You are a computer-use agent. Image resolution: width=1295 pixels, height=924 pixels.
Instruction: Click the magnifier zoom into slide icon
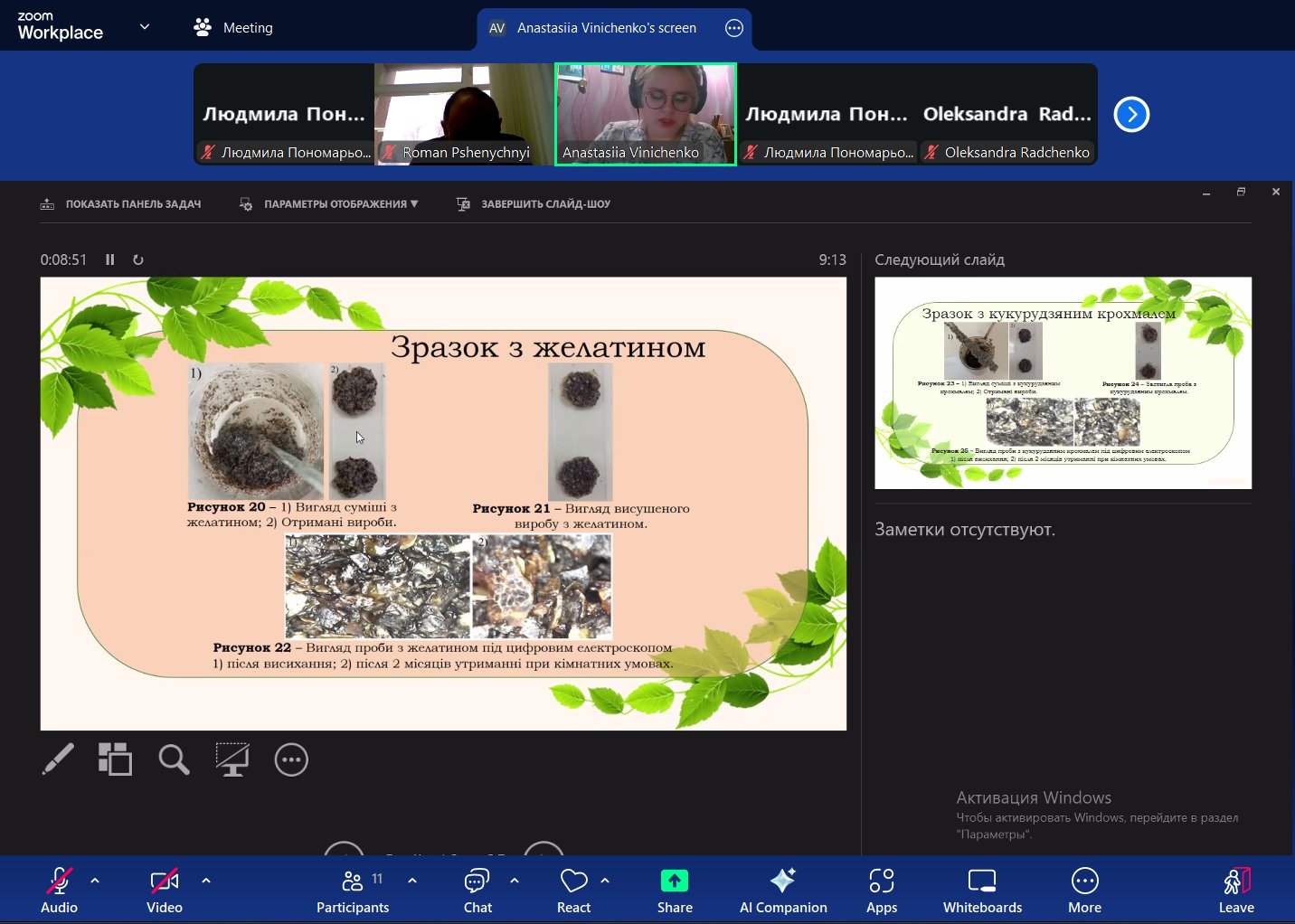click(x=174, y=759)
